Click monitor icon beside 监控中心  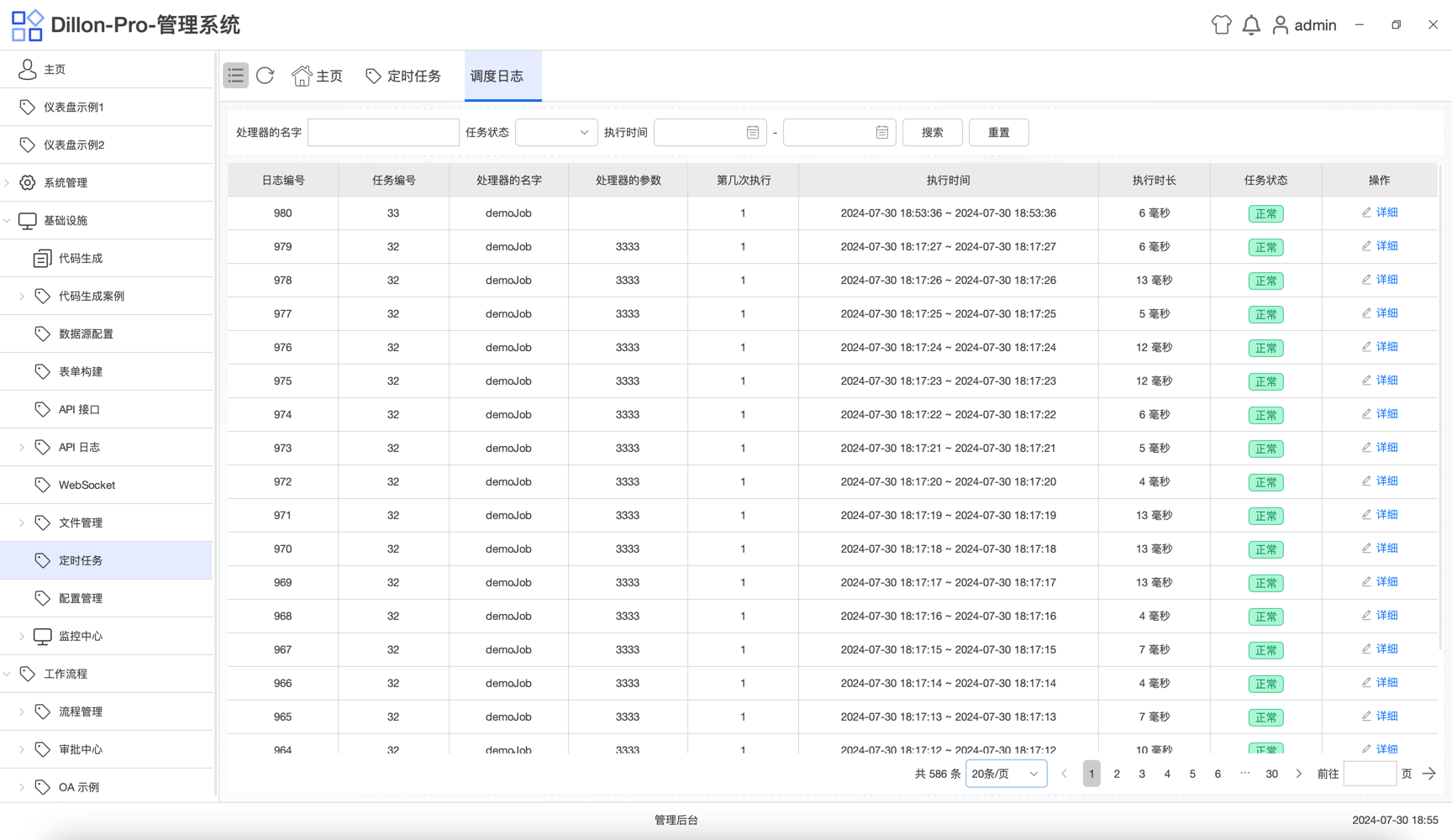(42, 636)
